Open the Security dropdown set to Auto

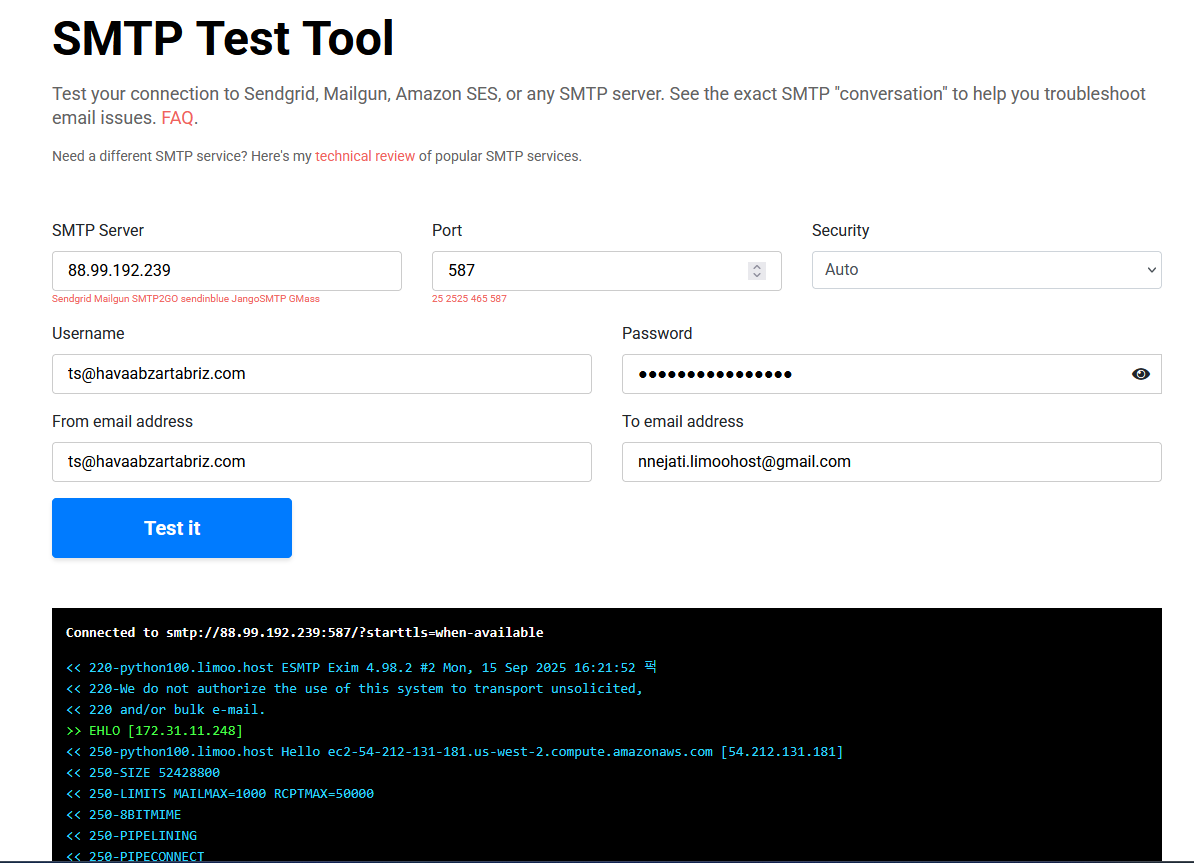point(986,270)
